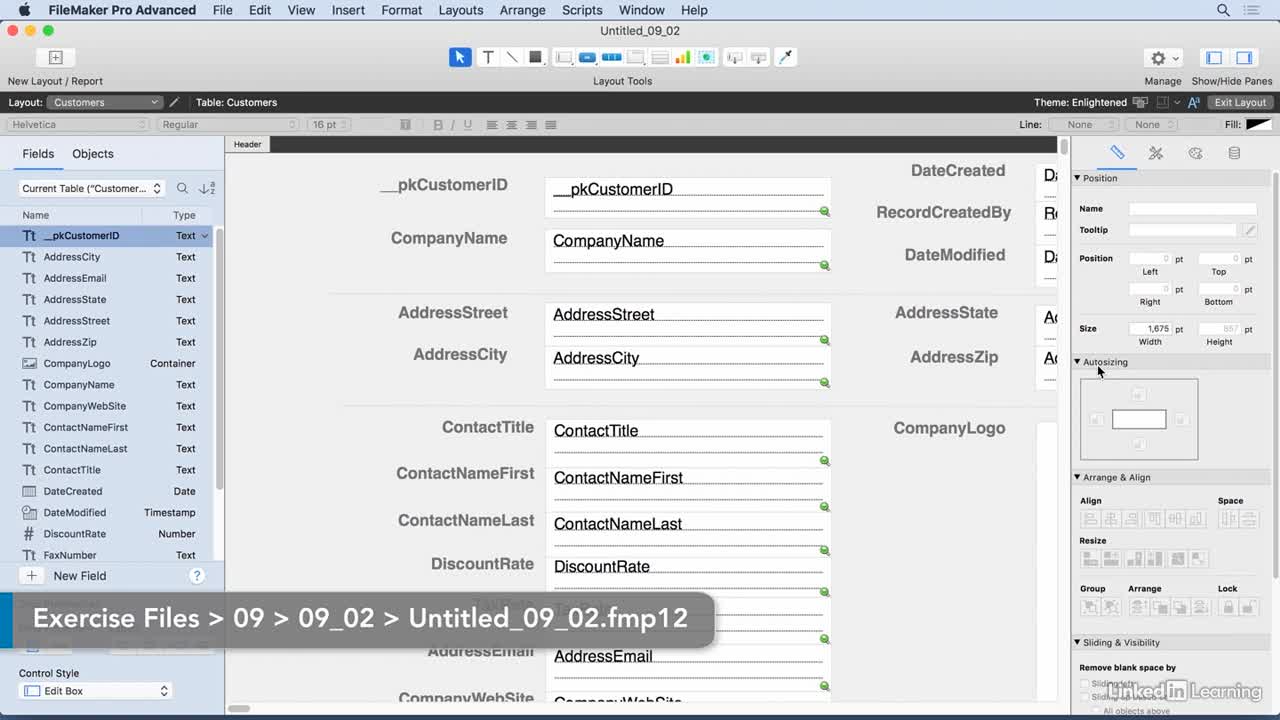
Task: Collapse the Arrange & Align section
Action: [1077, 477]
